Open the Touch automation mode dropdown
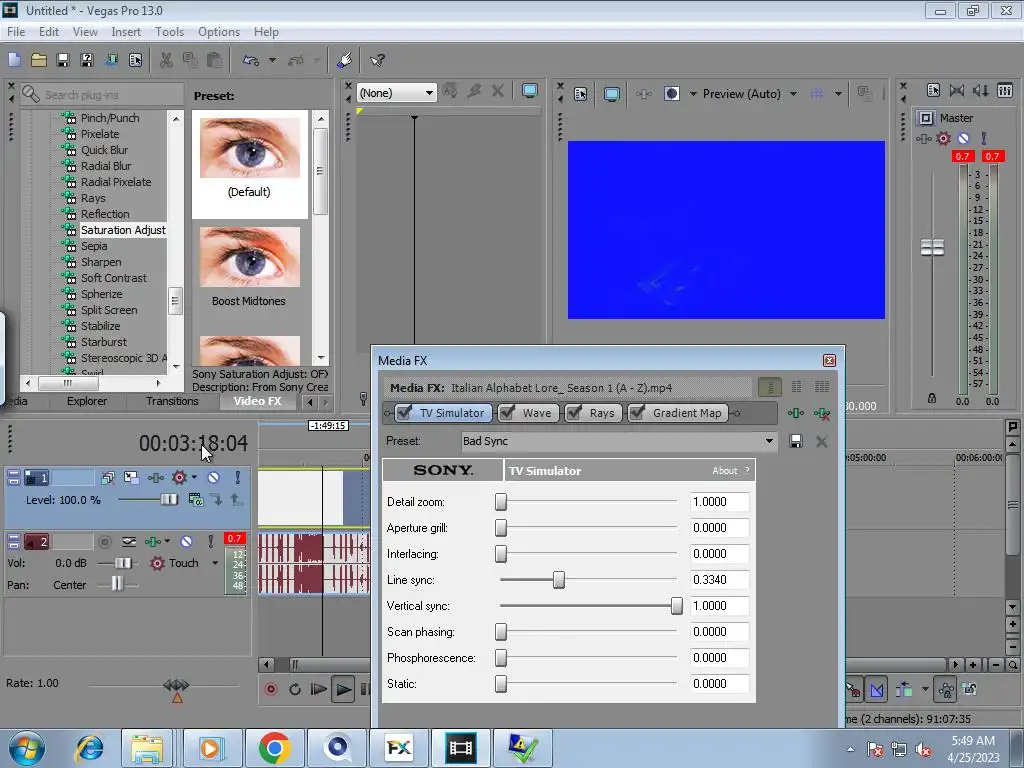The image size is (1024, 768). pos(214,563)
